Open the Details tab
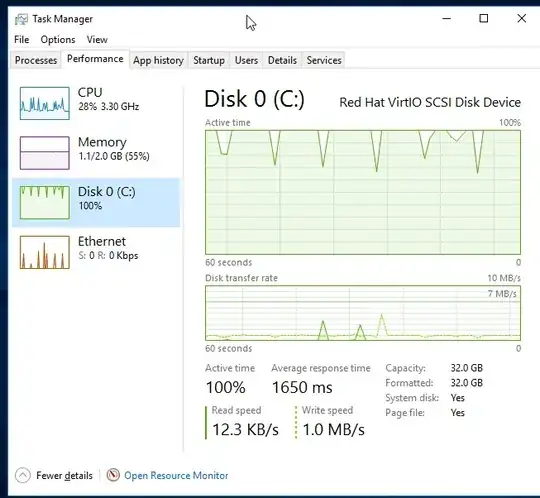The width and height of the screenshot is (540, 498). (282, 60)
